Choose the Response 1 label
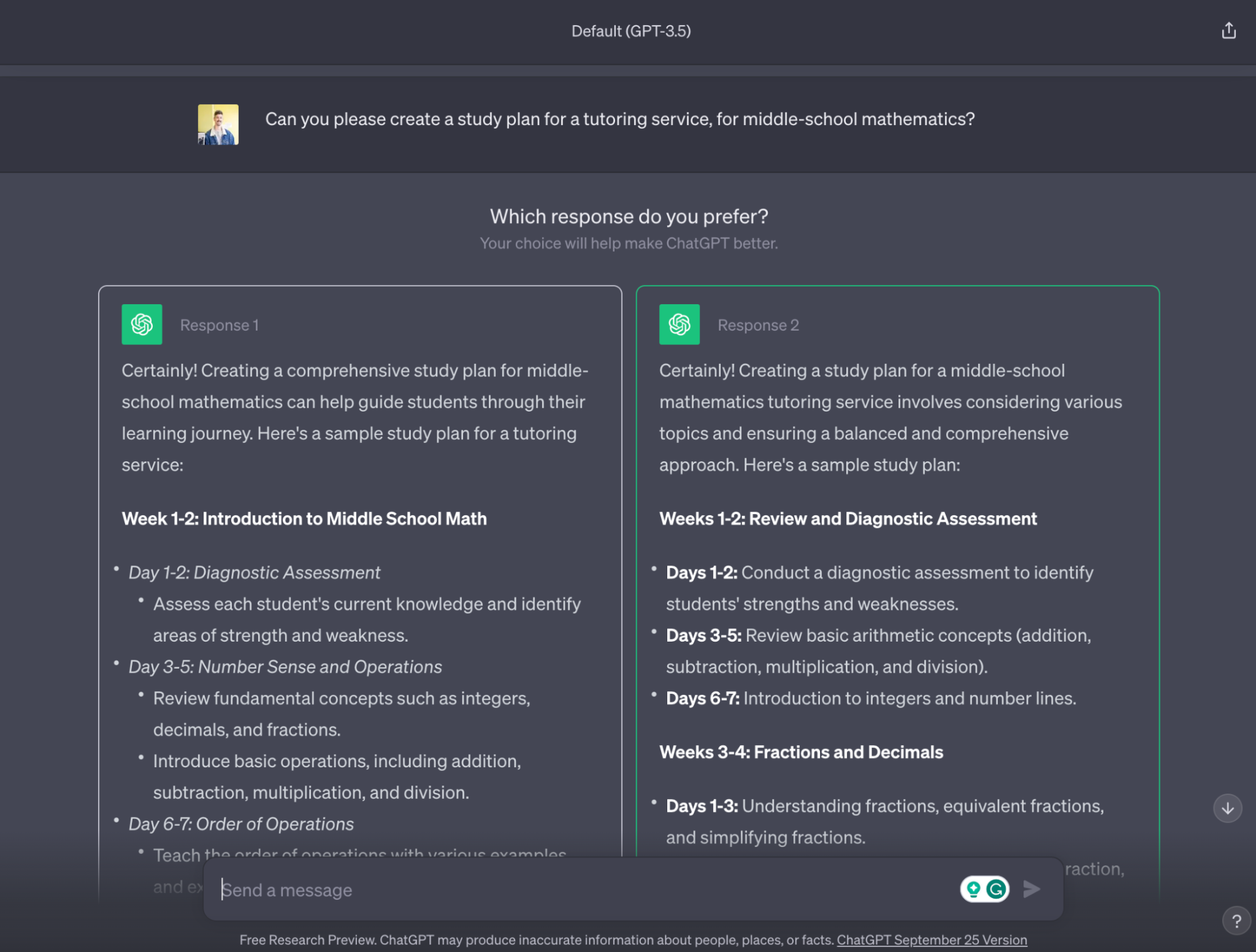 coord(219,325)
